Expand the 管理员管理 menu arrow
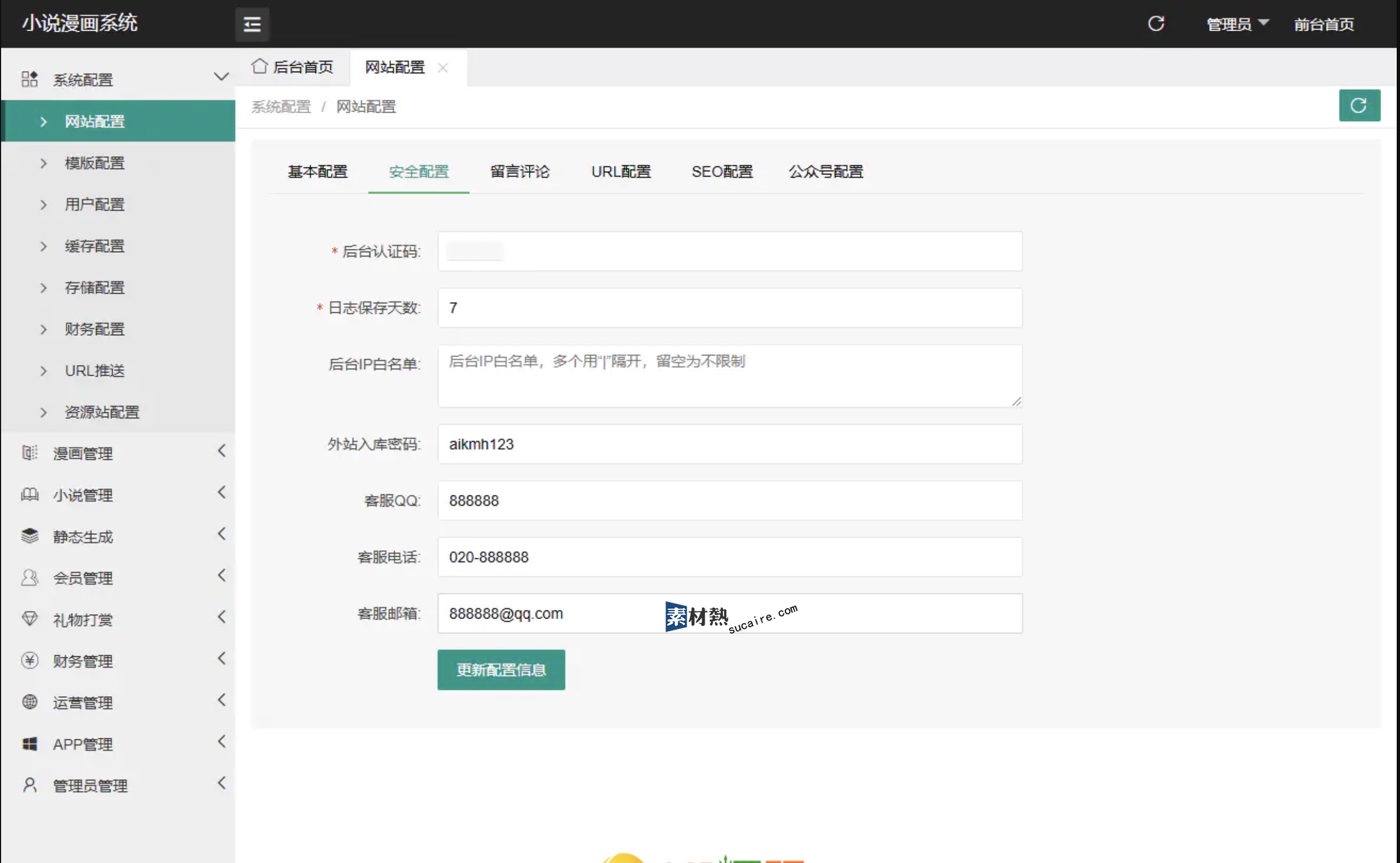 pos(221,783)
